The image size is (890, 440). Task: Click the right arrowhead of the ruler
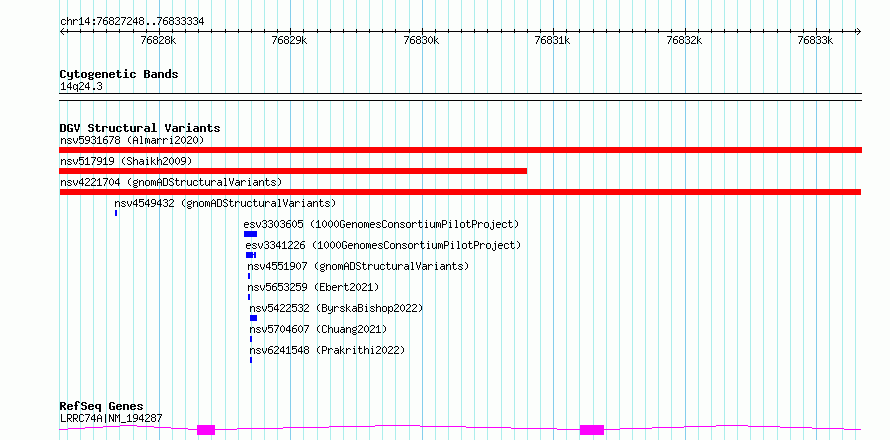[x=858, y=31]
